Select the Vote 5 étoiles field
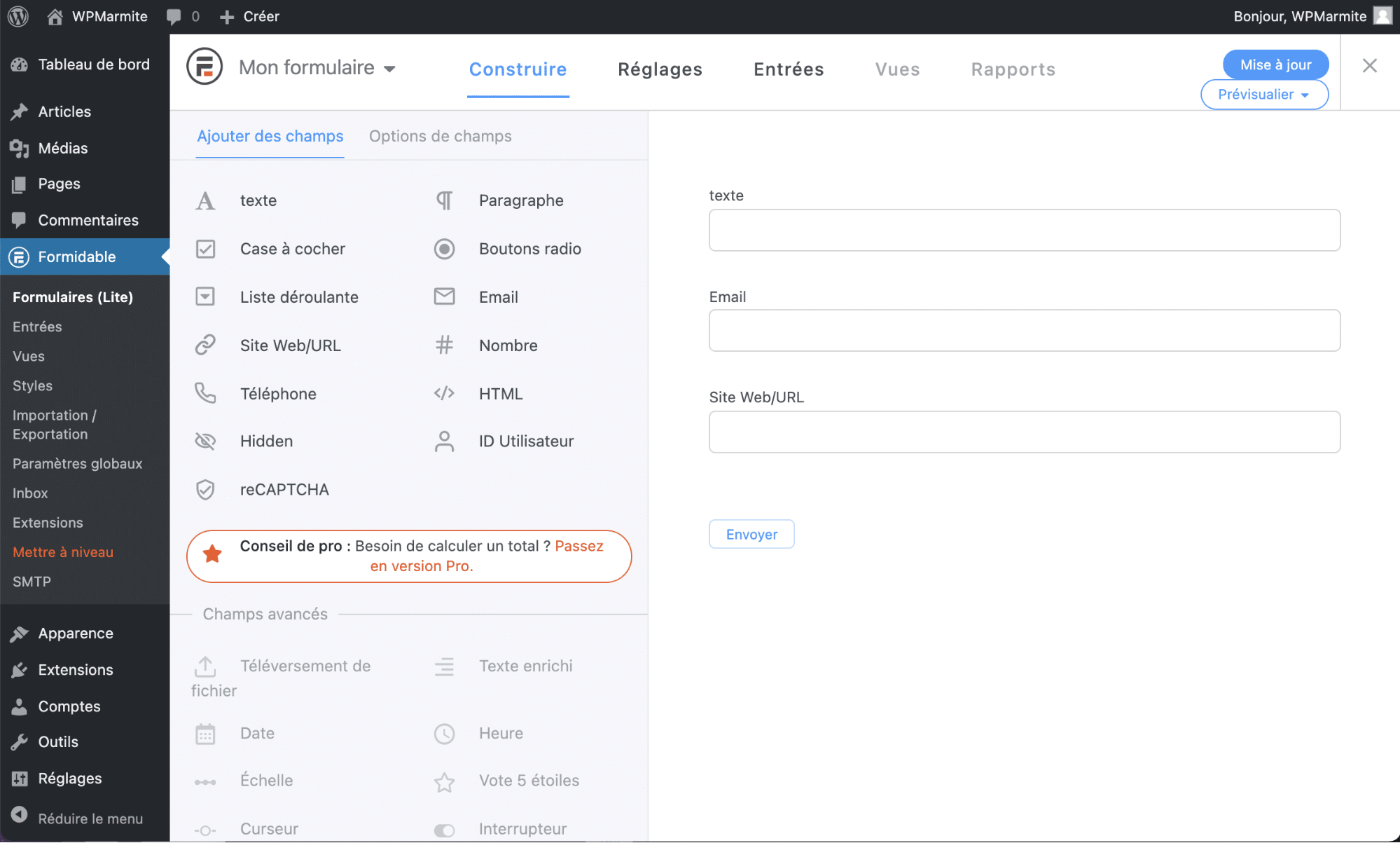Screen dimensions: 1400x843 tap(529, 780)
